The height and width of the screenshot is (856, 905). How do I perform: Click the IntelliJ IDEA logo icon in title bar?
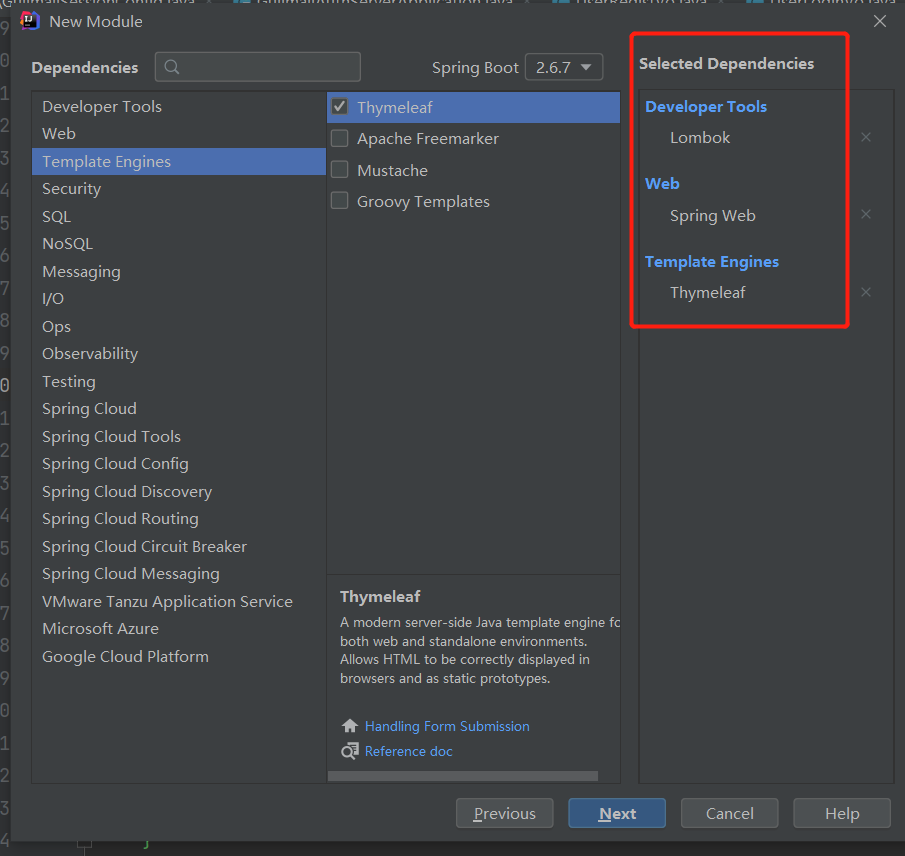point(29,21)
